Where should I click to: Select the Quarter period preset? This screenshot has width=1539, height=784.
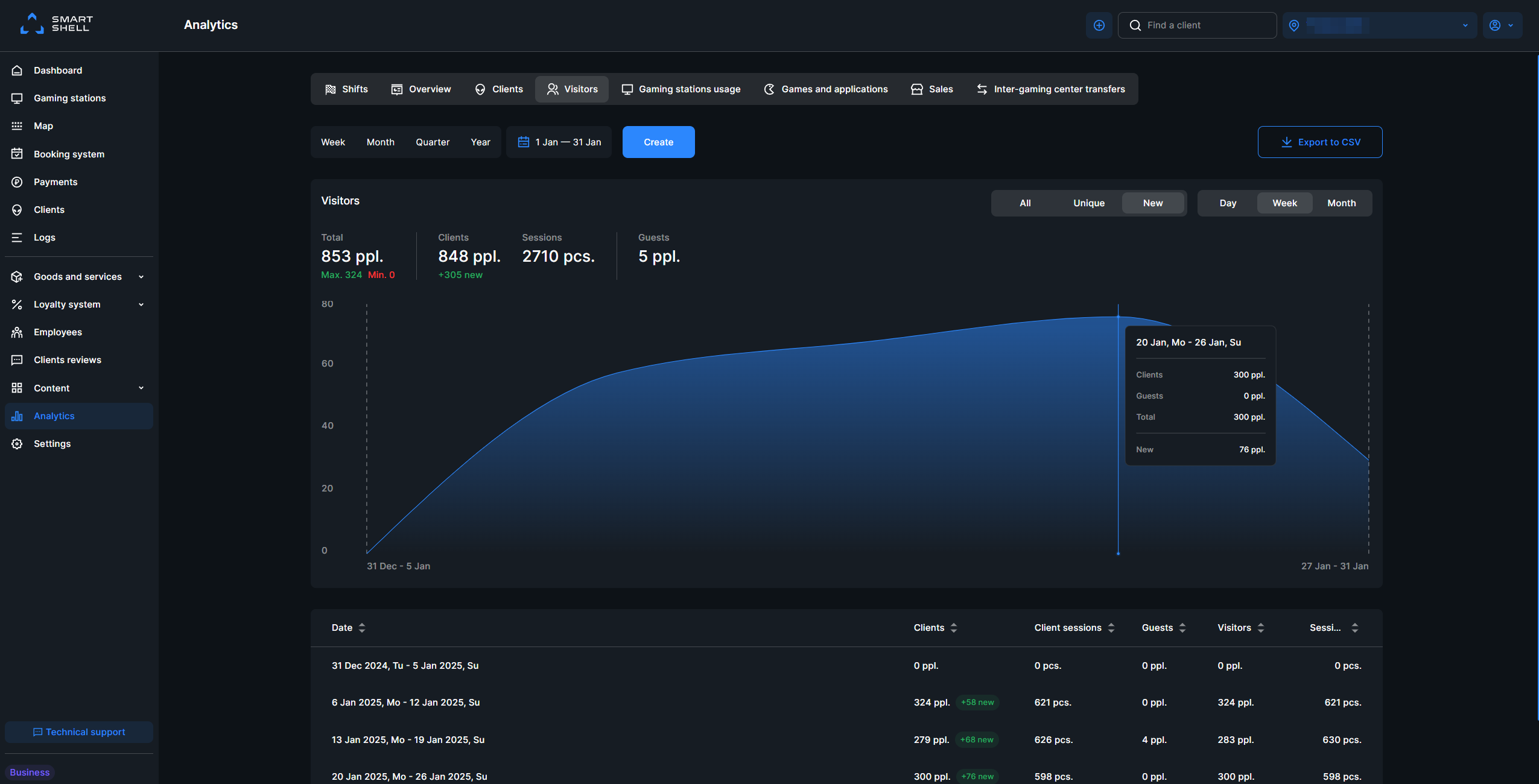click(x=433, y=142)
